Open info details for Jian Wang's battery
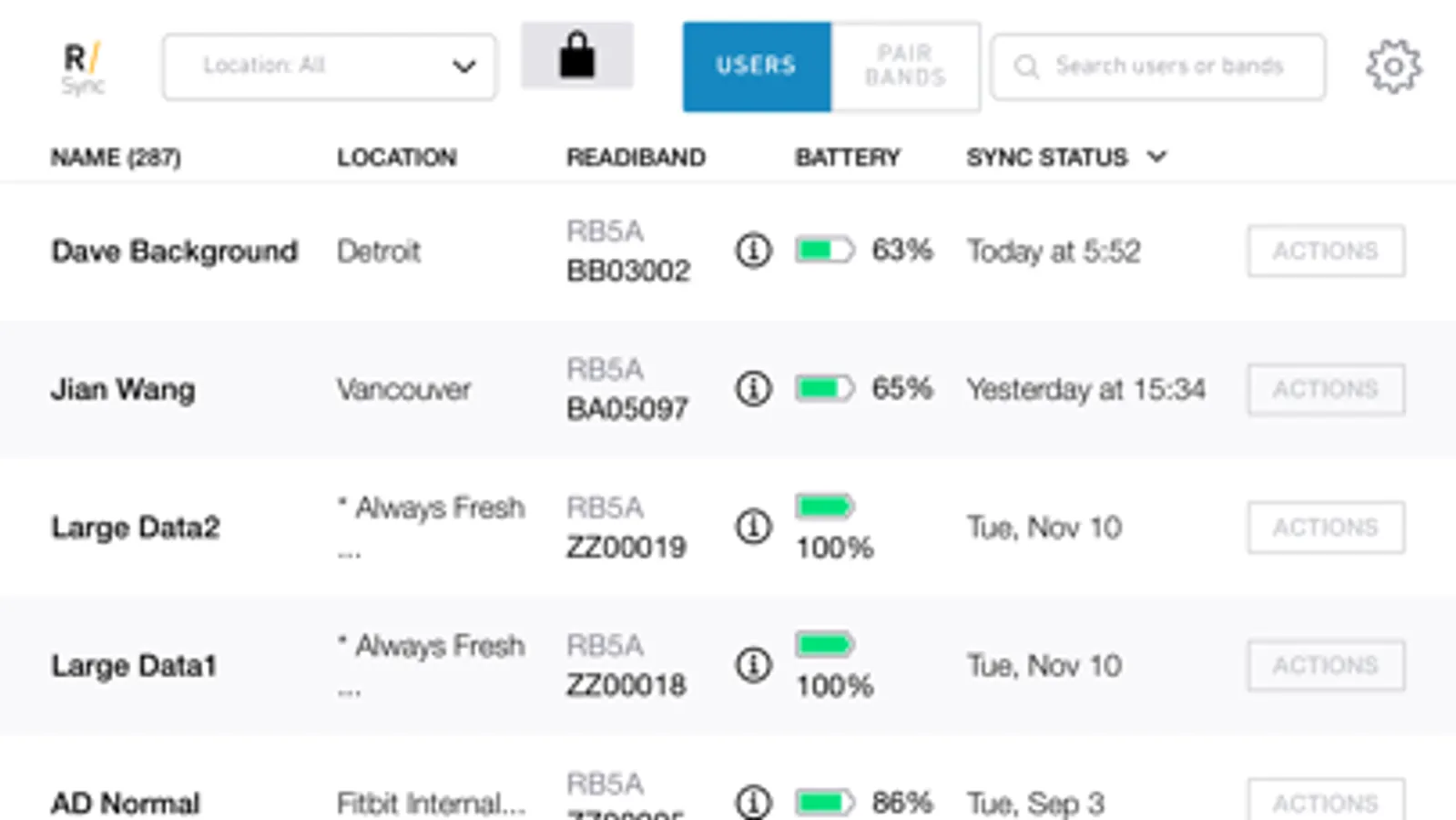Image resolution: width=1456 pixels, height=820 pixels. click(x=752, y=389)
